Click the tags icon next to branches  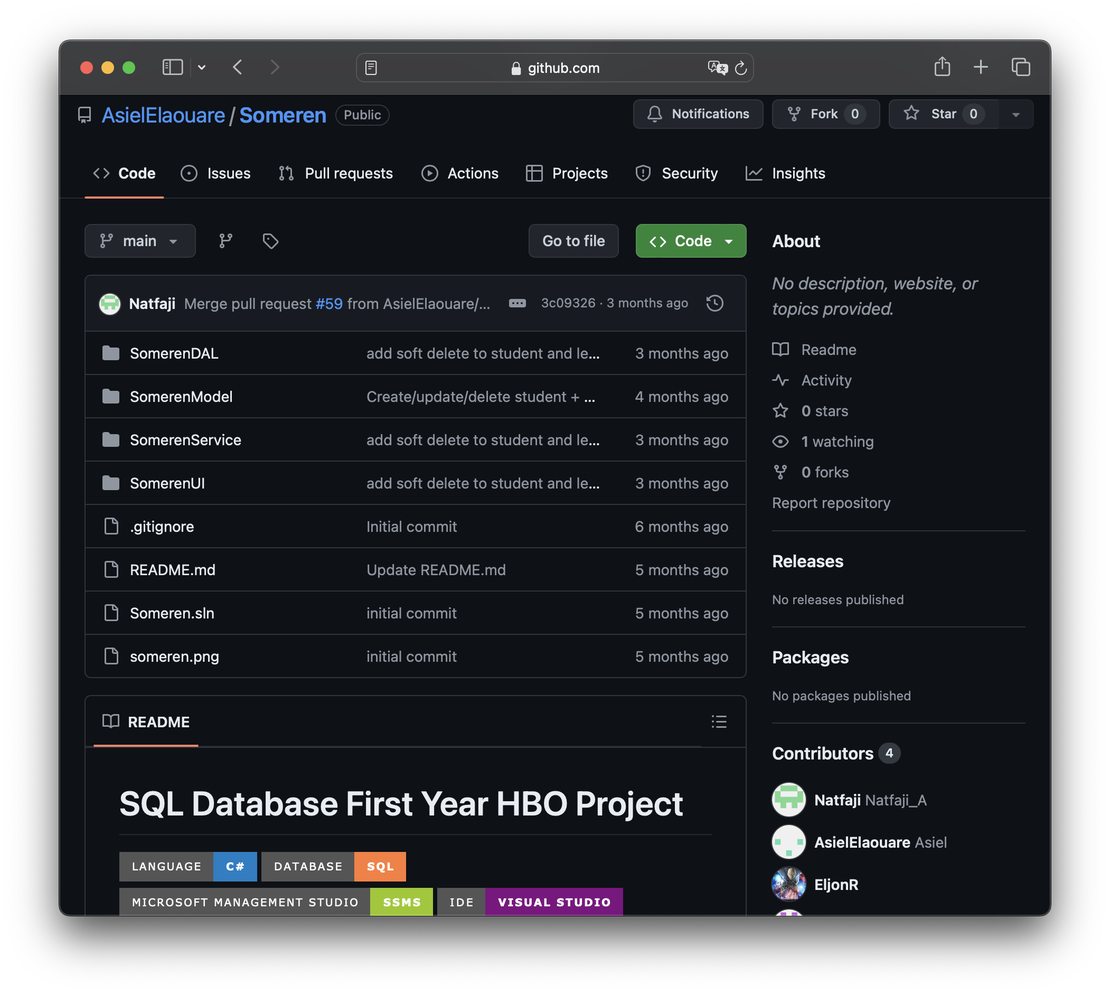click(270, 240)
